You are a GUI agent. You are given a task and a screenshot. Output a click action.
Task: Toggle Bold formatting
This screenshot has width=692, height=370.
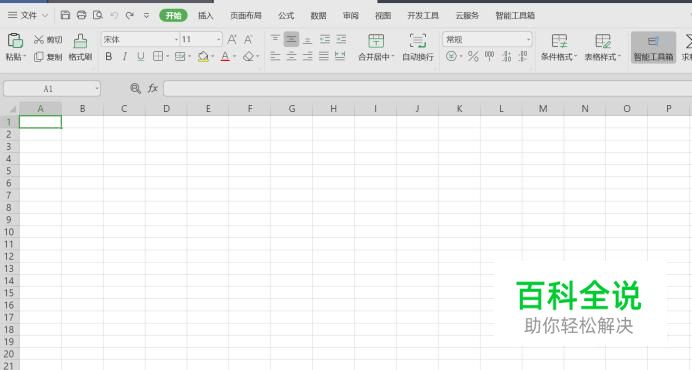click(x=109, y=57)
